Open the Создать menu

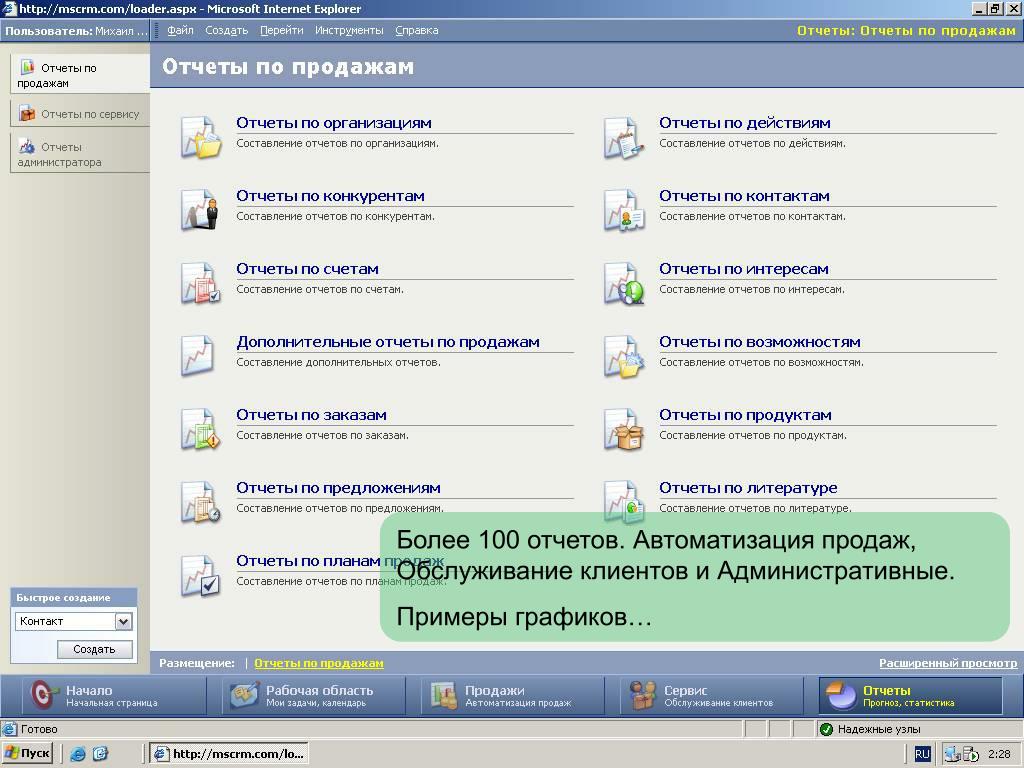(x=227, y=30)
